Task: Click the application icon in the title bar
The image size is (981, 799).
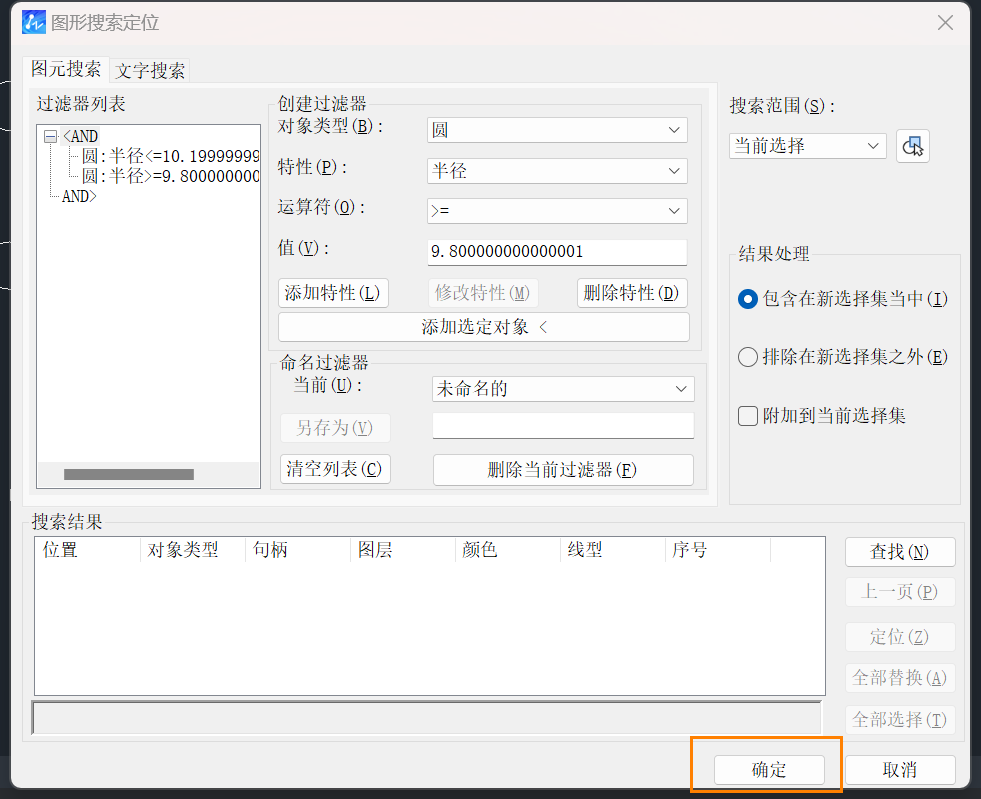Action: pos(31,22)
